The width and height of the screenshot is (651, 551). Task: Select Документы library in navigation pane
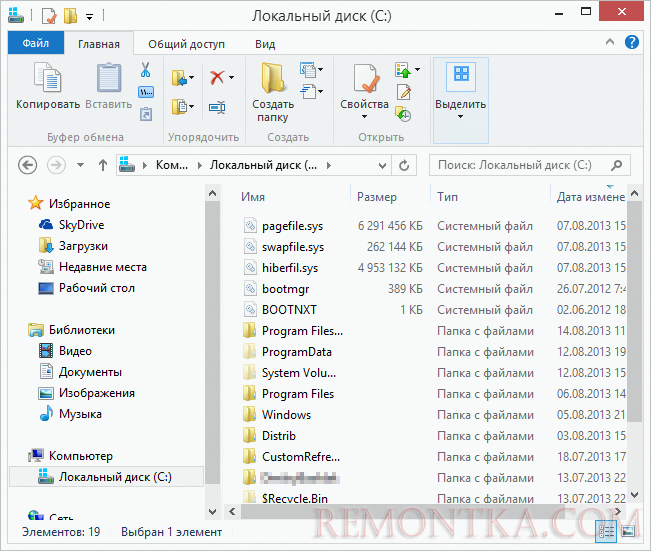(x=90, y=372)
